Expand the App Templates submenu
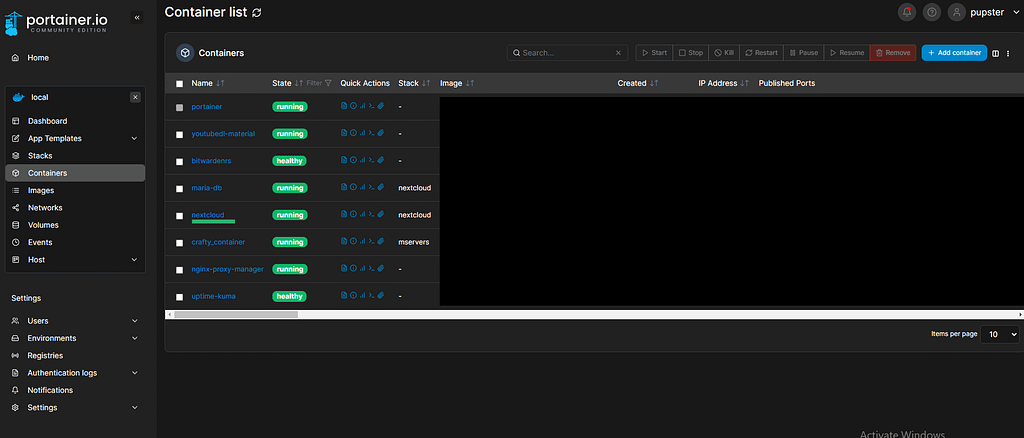 (135, 139)
